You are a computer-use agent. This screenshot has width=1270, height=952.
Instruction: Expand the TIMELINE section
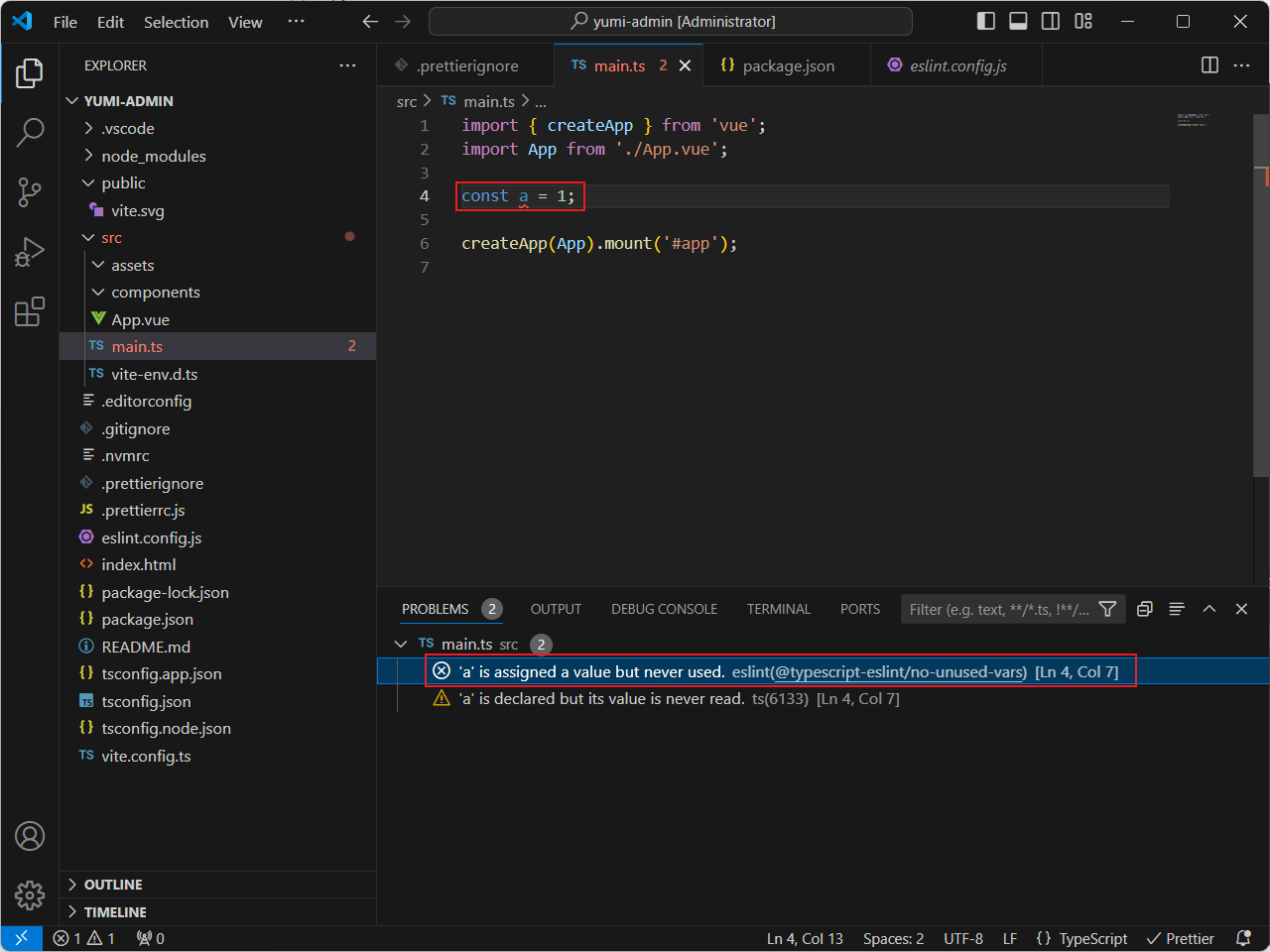[x=218, y=912]
